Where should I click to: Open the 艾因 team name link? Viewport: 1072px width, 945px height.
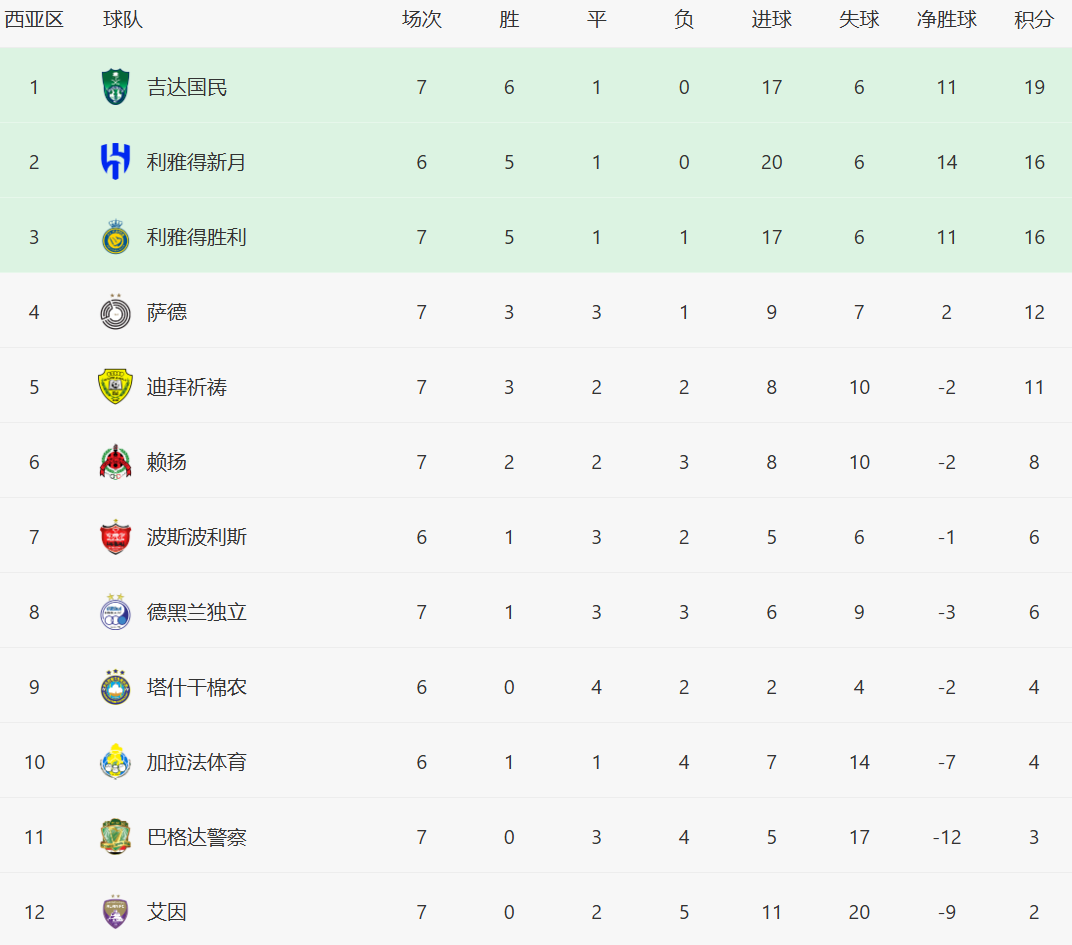point(166,912)
